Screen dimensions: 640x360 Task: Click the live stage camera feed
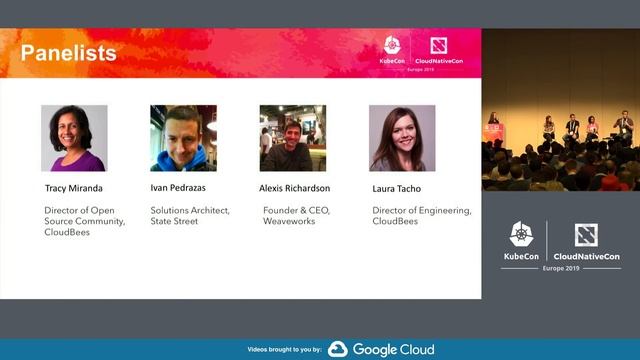tap(561, 110)
